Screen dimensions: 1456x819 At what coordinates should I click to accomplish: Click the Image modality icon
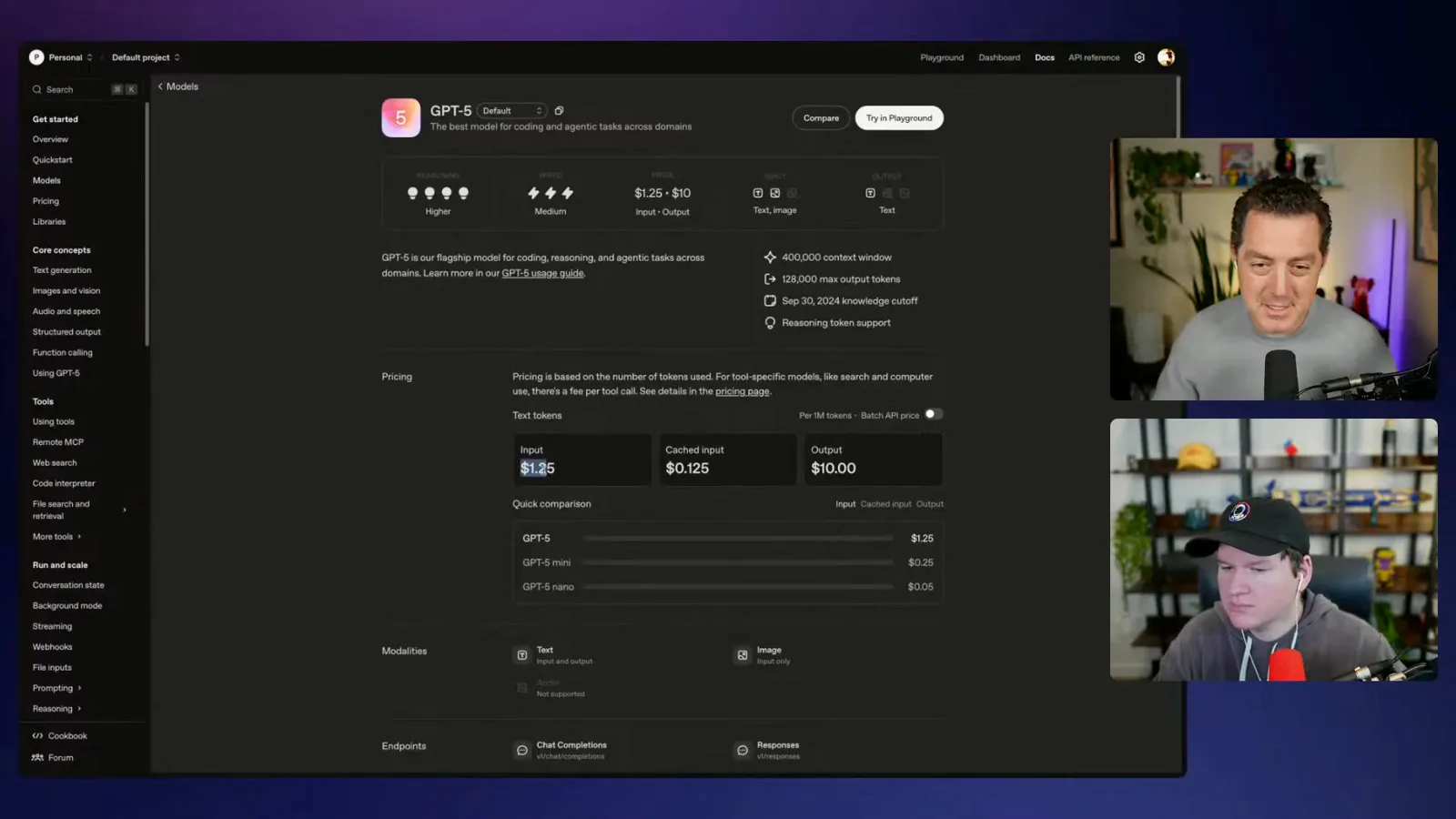click(x=743, y=655)
